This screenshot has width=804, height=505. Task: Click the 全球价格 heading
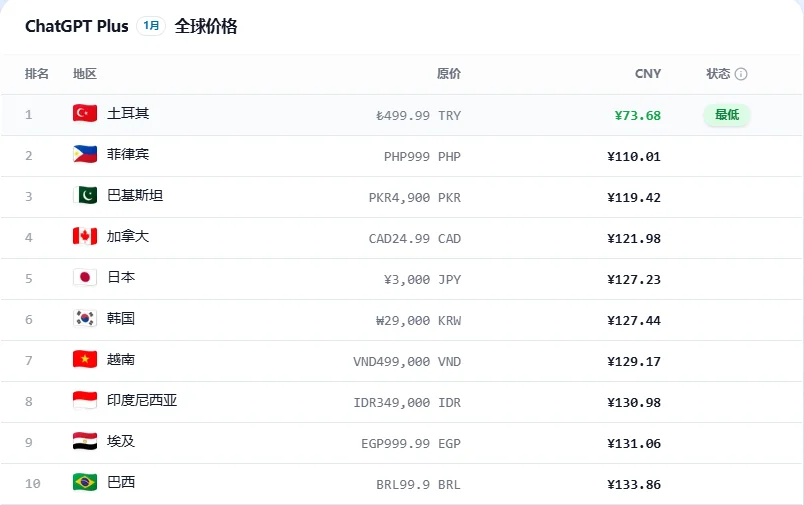pyautogui.click(x=206, y=26)
